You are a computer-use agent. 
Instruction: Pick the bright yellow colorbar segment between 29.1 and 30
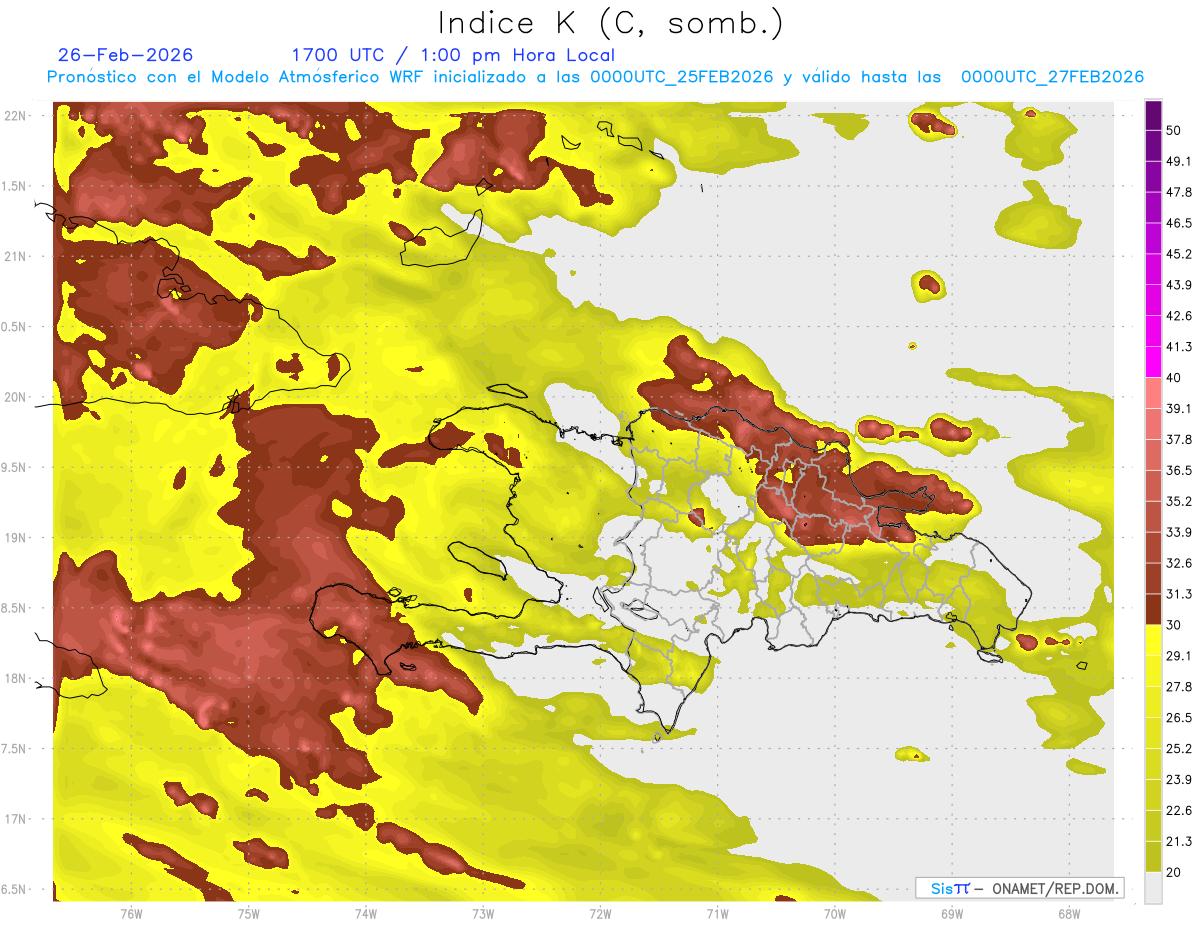(1154, 640)
